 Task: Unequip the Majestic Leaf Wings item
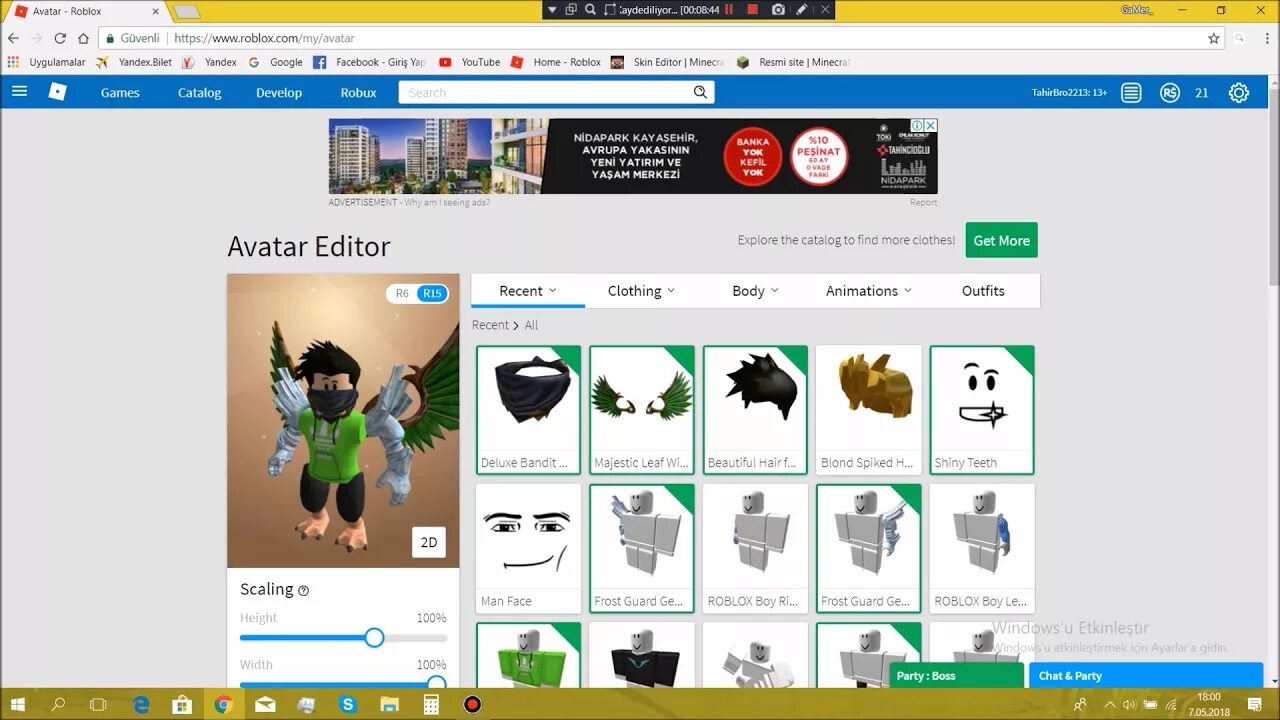tap(641, 410)
